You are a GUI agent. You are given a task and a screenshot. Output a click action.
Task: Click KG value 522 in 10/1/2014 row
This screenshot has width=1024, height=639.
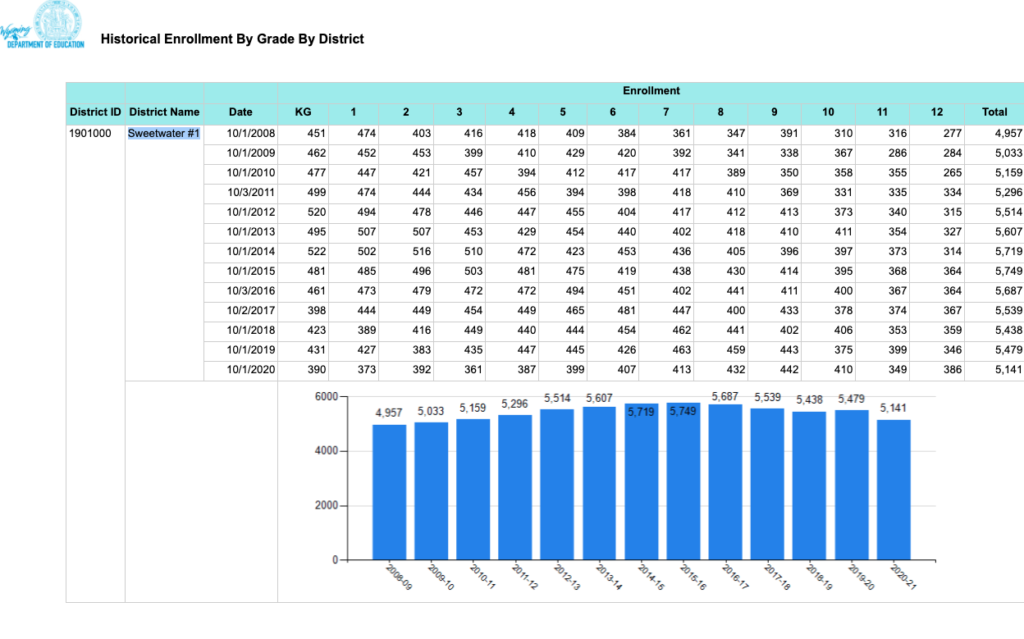(x=317, y=251)
